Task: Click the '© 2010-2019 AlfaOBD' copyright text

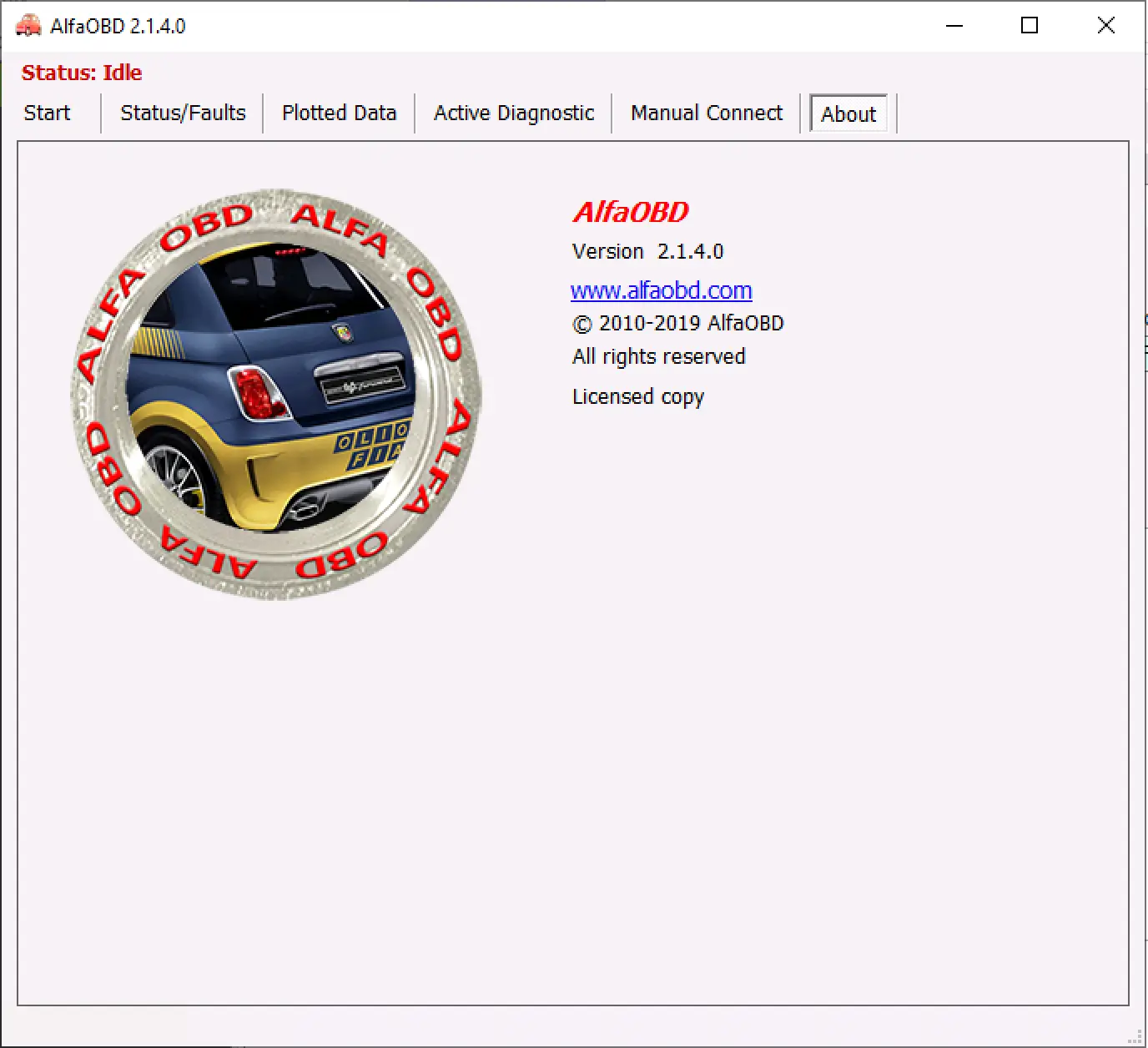Action: tap(677, 324)
